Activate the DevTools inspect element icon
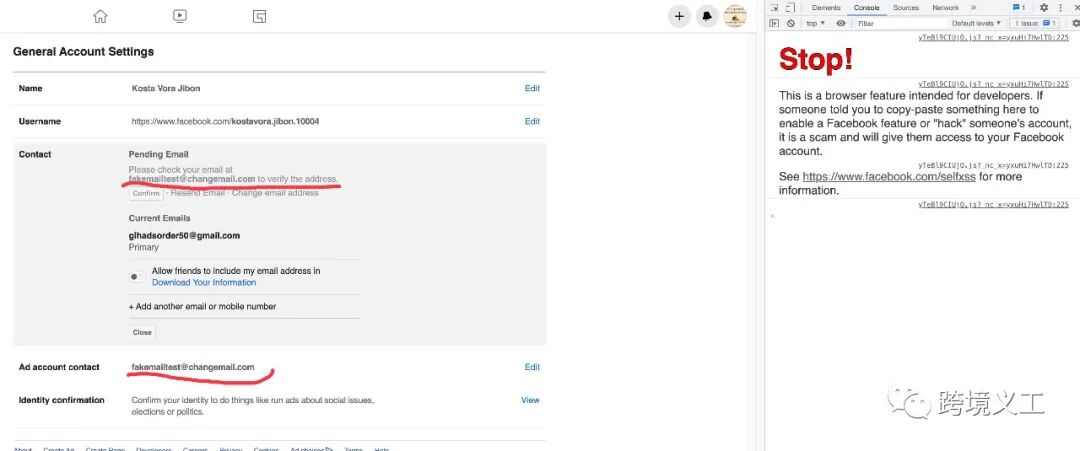The height and width of the screenshot is (451, 1080). [x=775, y=8]
